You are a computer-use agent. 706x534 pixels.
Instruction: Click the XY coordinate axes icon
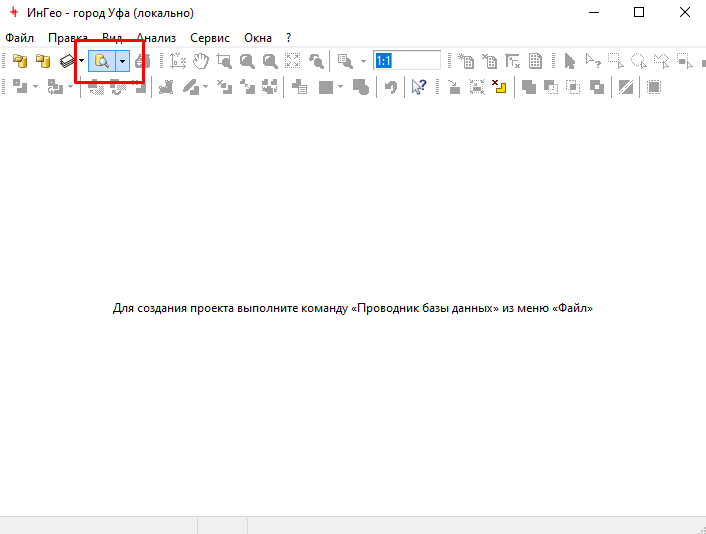point(178,61)
